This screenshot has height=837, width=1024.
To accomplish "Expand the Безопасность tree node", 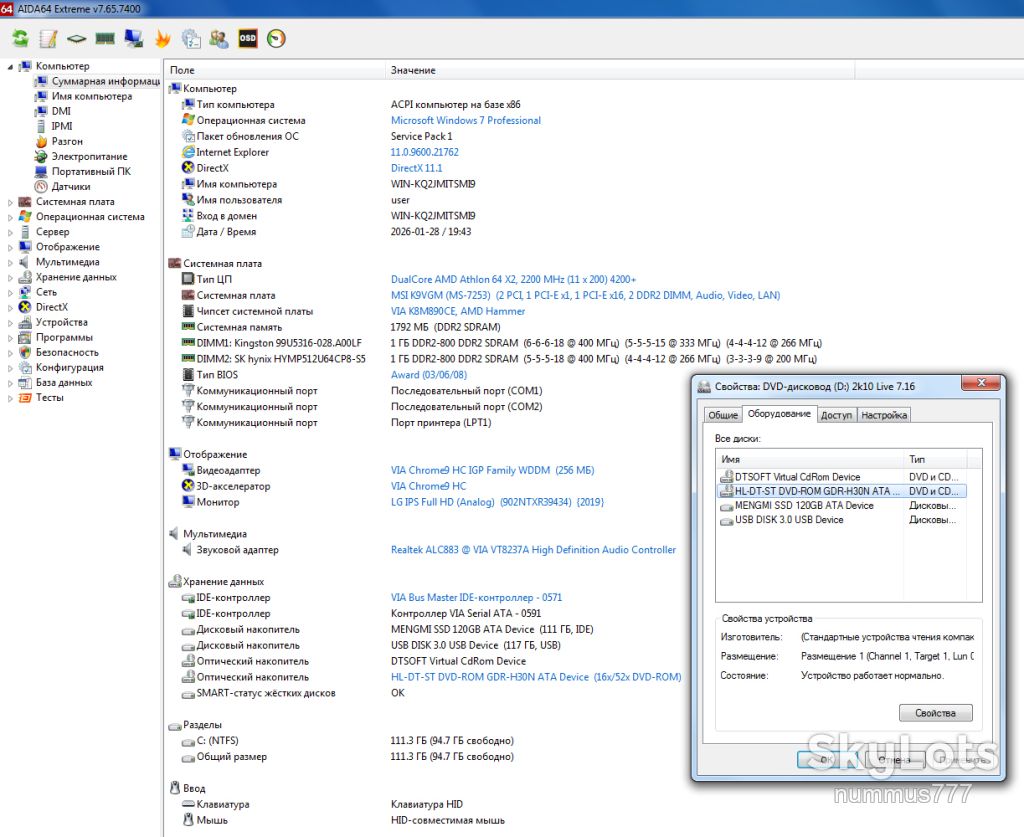I will (10, 353).
